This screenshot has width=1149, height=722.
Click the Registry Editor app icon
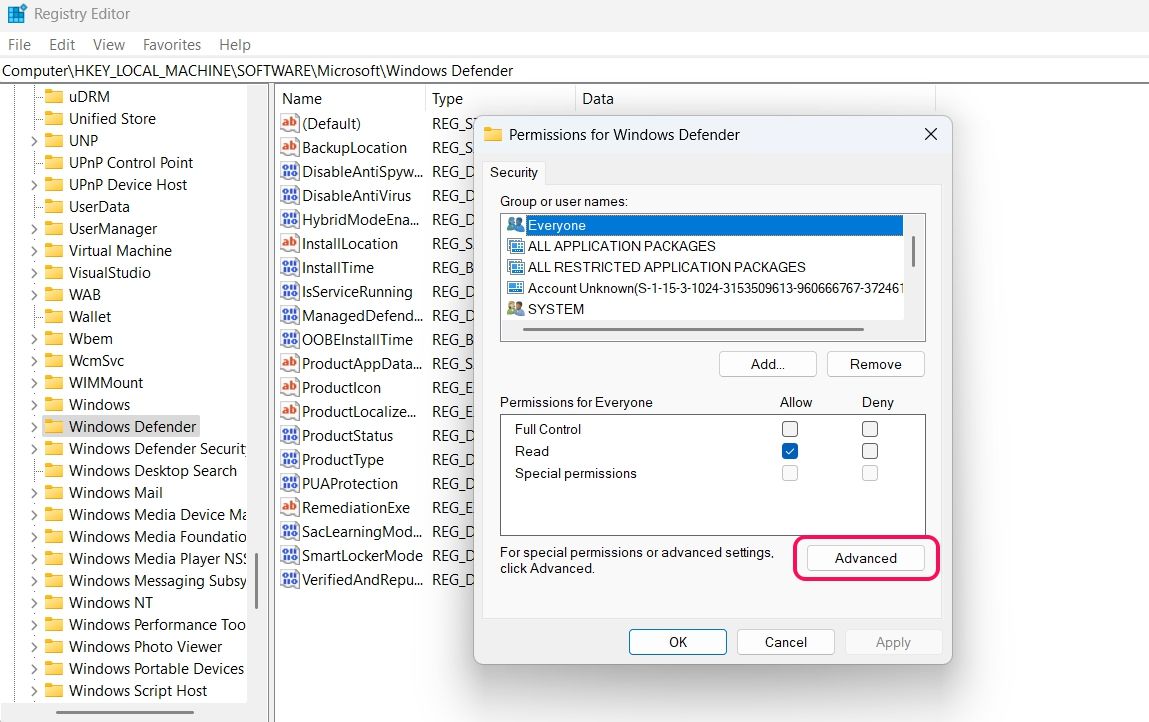pos(17,13)
